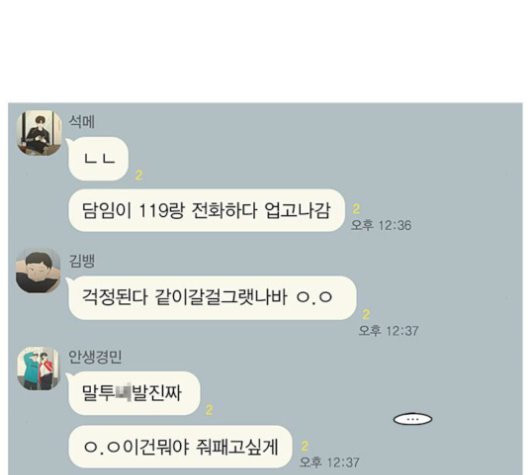Image resolution: width=528 pixels, height=475 pixels.
Task: Select the ㄴㄴ message bubble
Action: click(98, 159)
